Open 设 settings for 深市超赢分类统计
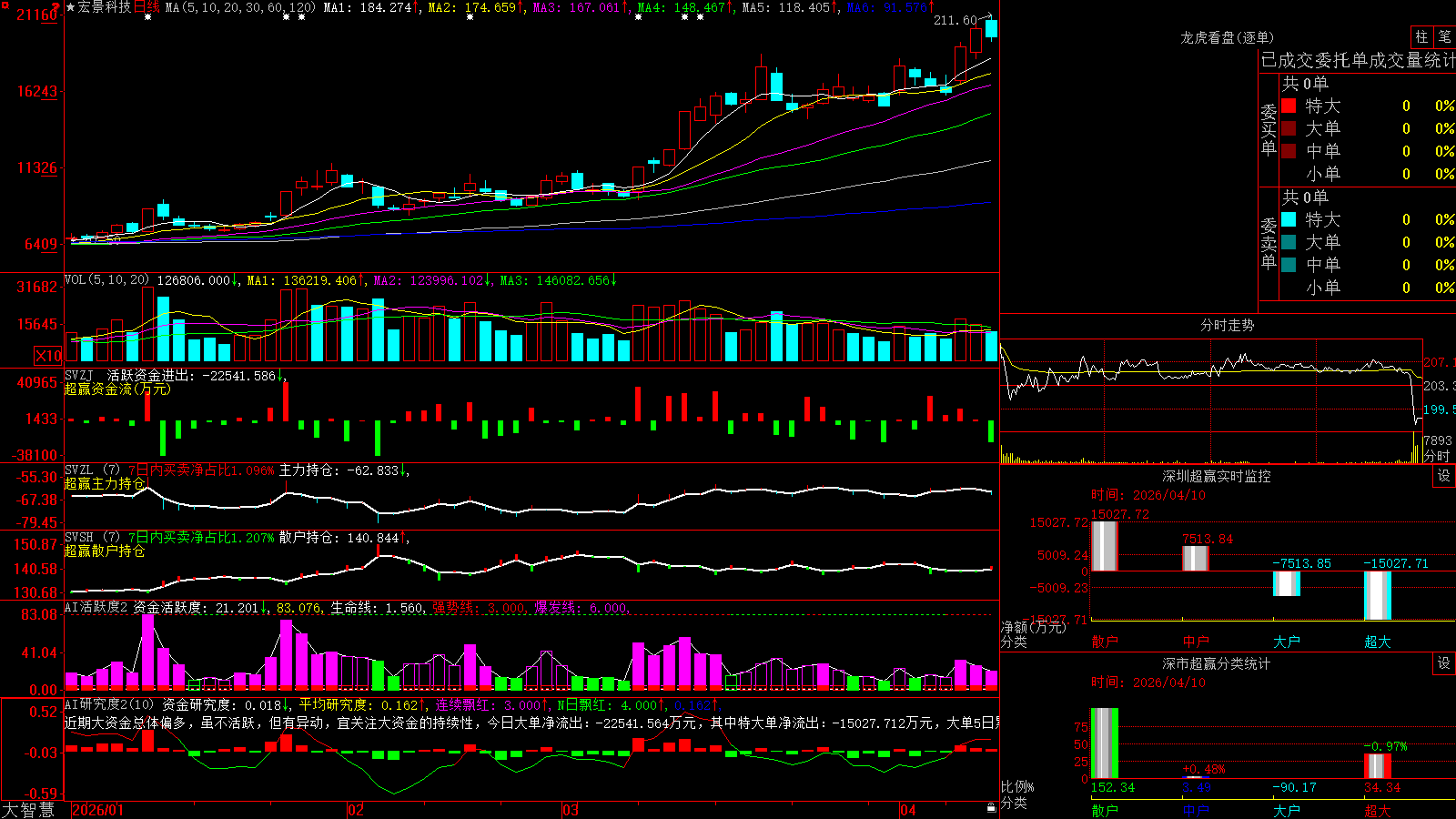Viewport: 1456px width, 819px height. tap(1443, 663)
